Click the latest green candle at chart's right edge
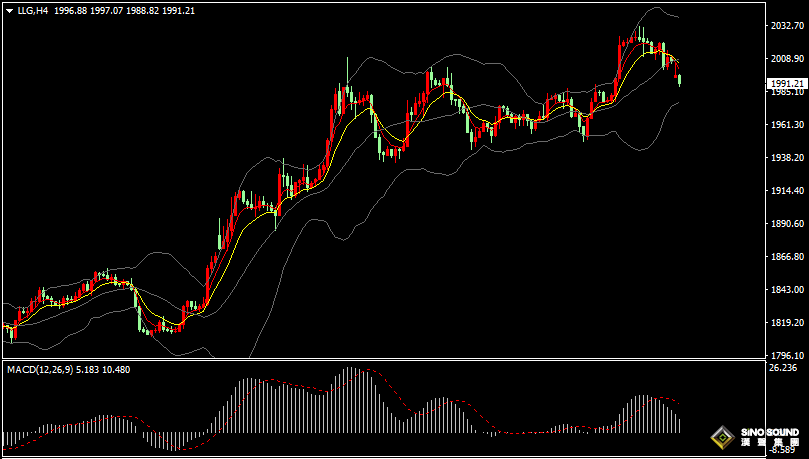The width and height of the screenshot is (809, 459). (x=680, y=79)
